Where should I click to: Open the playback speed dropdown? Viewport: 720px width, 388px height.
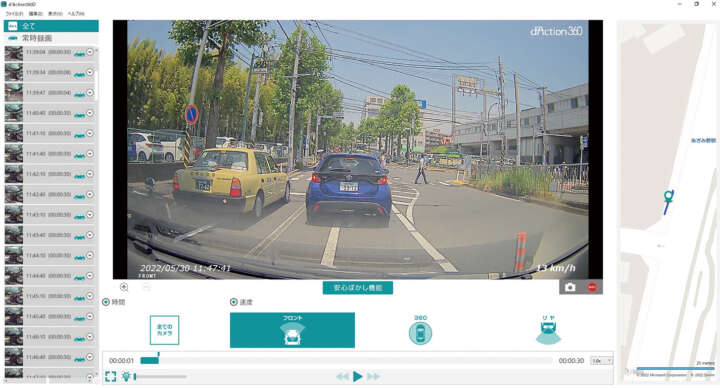[602, 361]
